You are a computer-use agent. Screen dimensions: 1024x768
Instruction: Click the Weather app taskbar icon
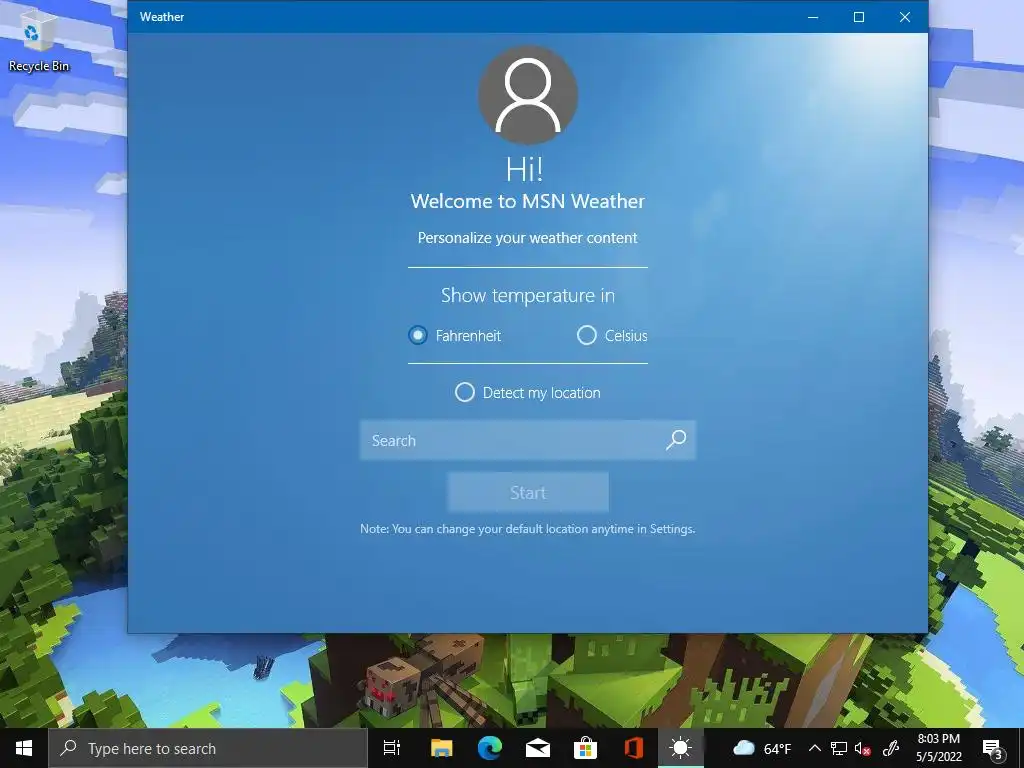point(680,748)
